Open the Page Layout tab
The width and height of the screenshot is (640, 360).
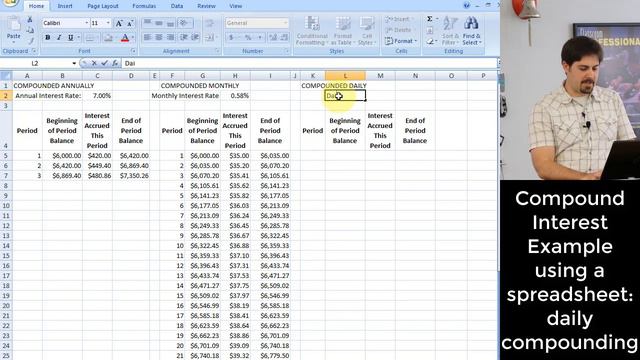[x=103, y=6]
